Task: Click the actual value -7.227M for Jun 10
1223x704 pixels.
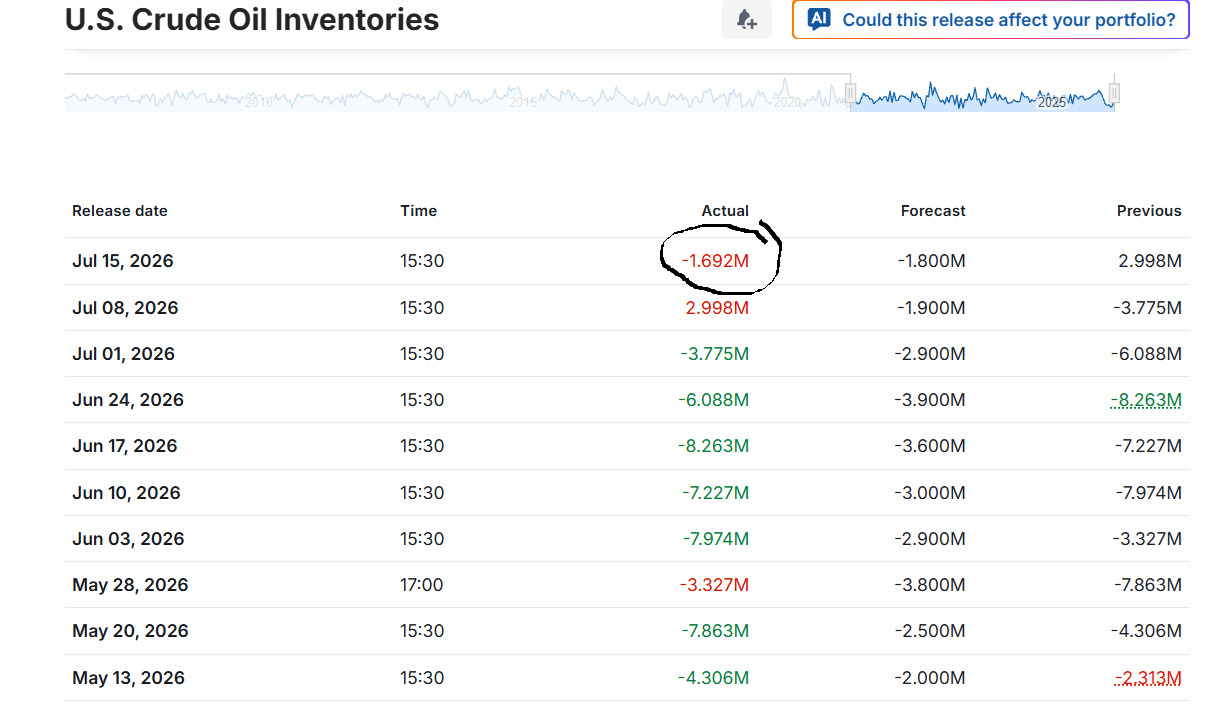Action: 714,493
